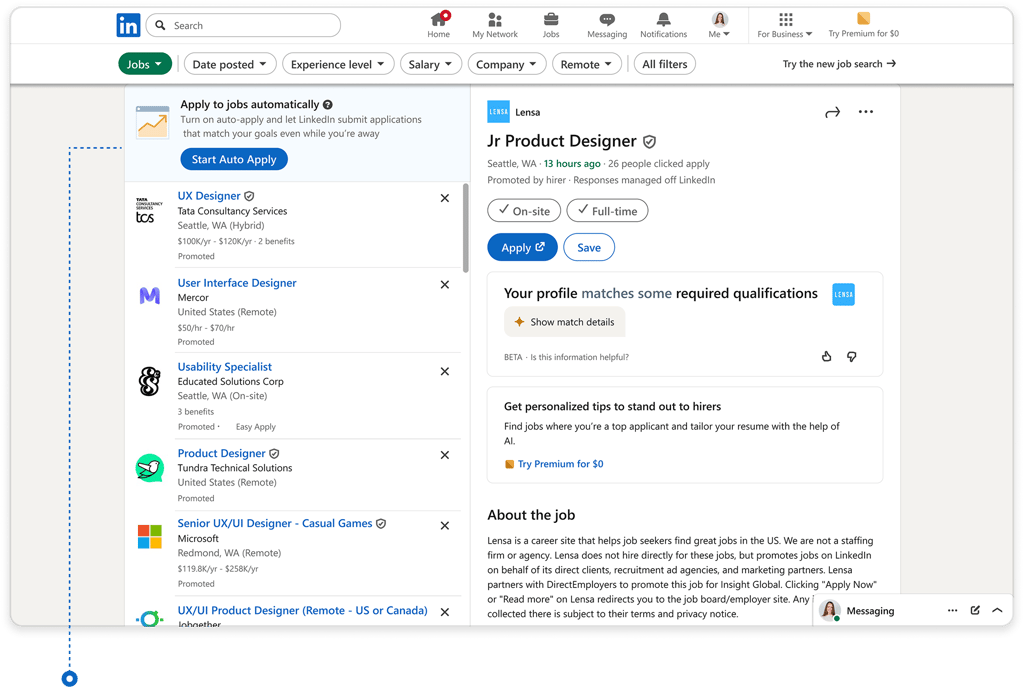
Task: Click the Tundra Technical Solutions logo
Action: tap(150, 468)
